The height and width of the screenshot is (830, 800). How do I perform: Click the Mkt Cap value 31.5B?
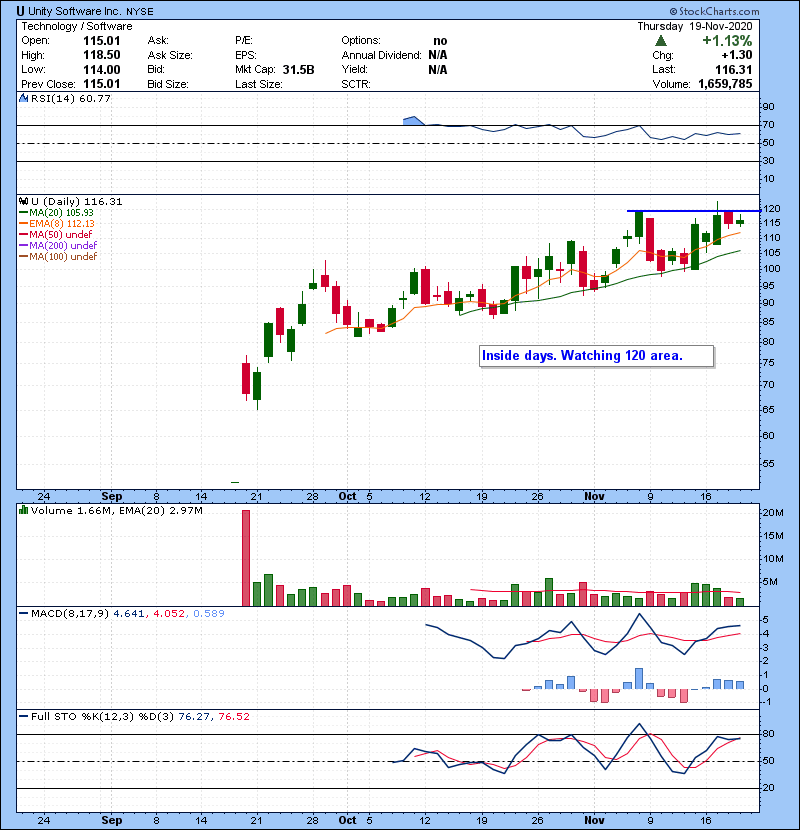click(299, 69)
